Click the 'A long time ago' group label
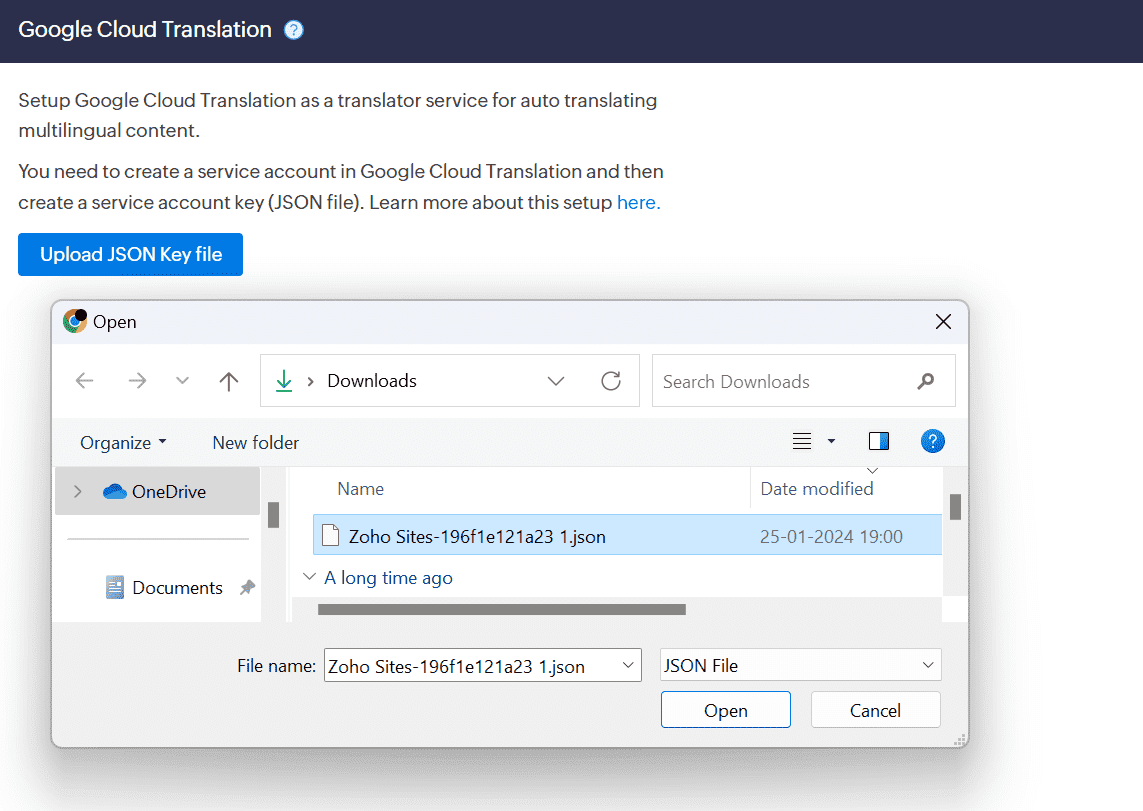 (x=388, y=578)
